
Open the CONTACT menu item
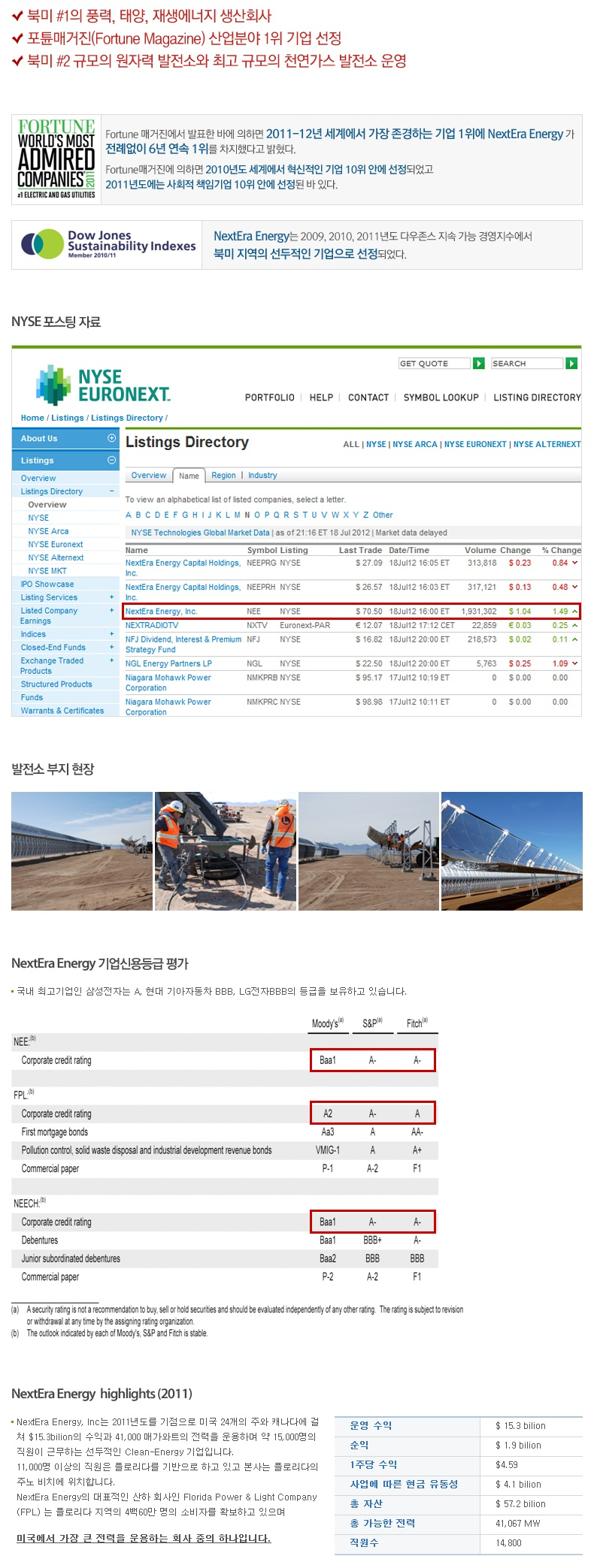[x=368, y=397]
